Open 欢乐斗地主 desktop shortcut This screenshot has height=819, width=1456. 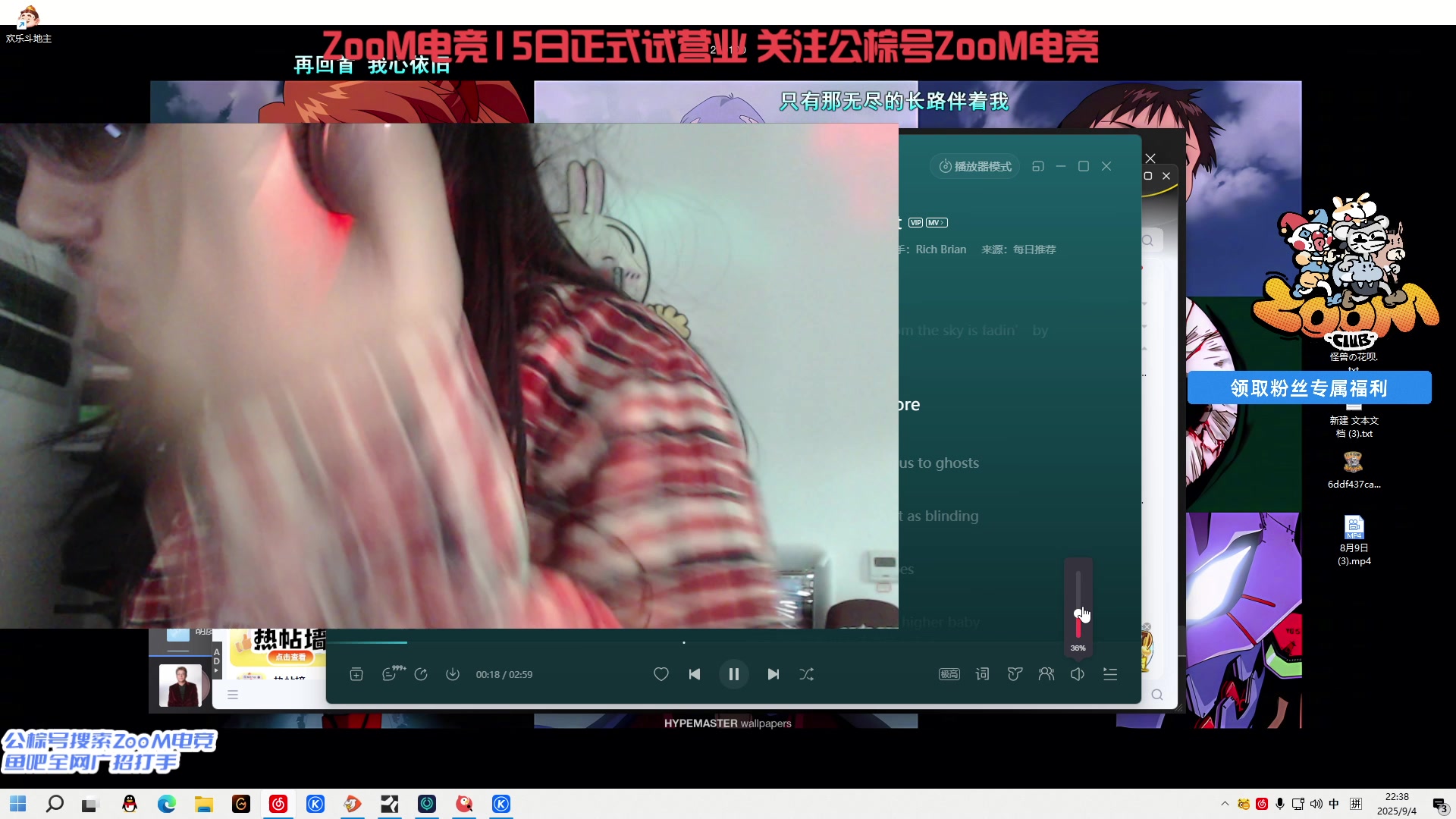point(29,24)
